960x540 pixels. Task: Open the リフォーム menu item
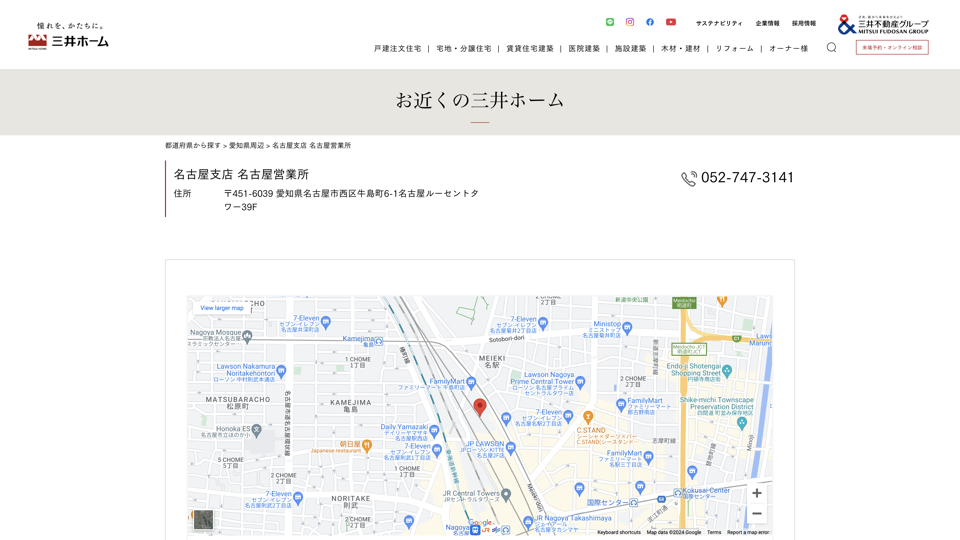[x=735, y=48]
